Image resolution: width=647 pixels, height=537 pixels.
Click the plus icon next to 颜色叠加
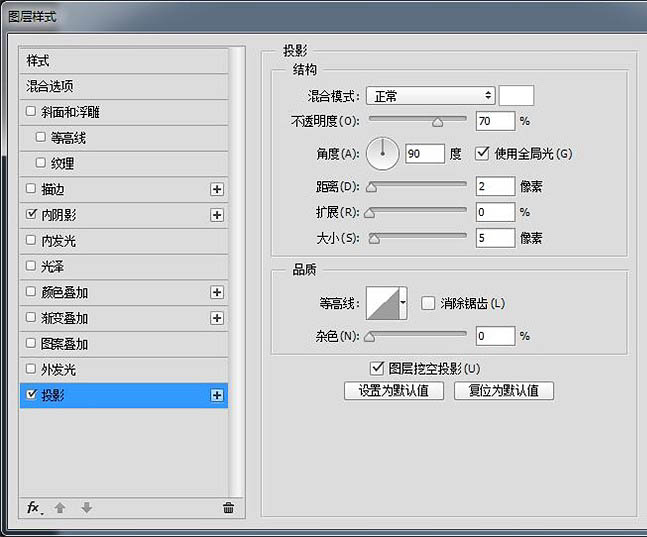[x=216, y=293]
